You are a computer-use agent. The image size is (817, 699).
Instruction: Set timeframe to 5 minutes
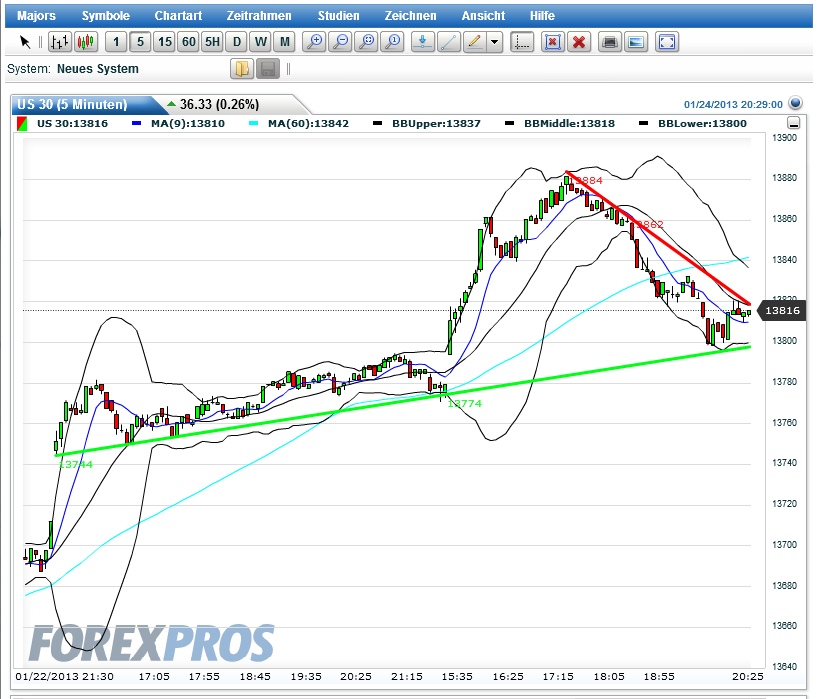140,42
